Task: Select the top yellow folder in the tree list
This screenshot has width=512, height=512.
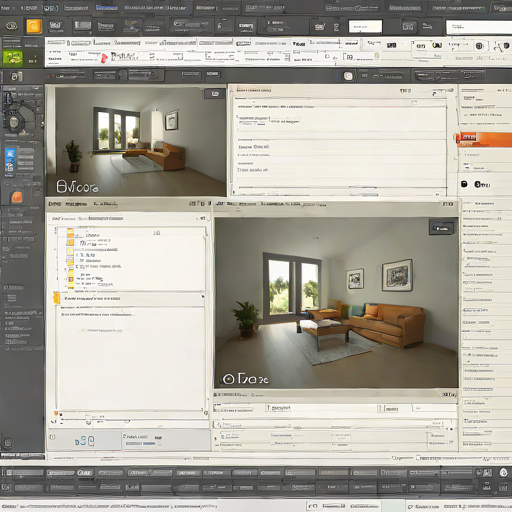Action: coord(70,232)
